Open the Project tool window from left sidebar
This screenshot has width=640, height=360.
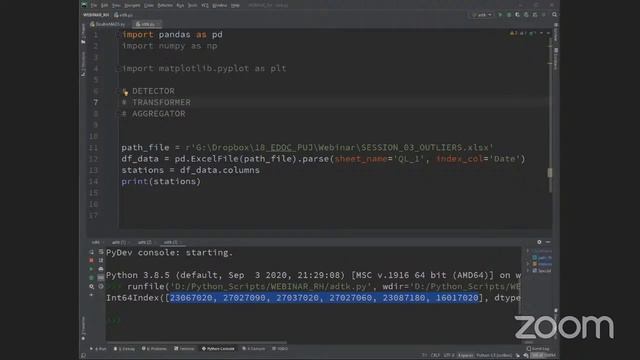[83, 33]
